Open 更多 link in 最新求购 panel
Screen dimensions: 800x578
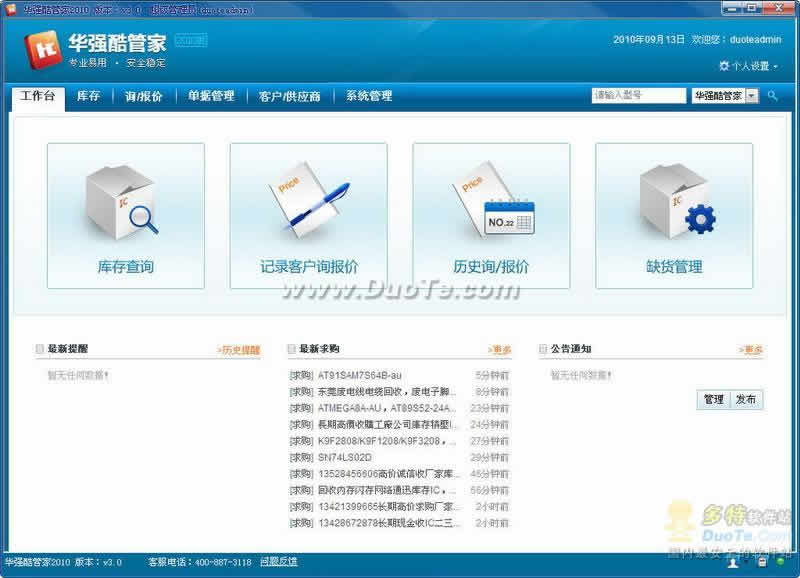(x=499, y=350)
